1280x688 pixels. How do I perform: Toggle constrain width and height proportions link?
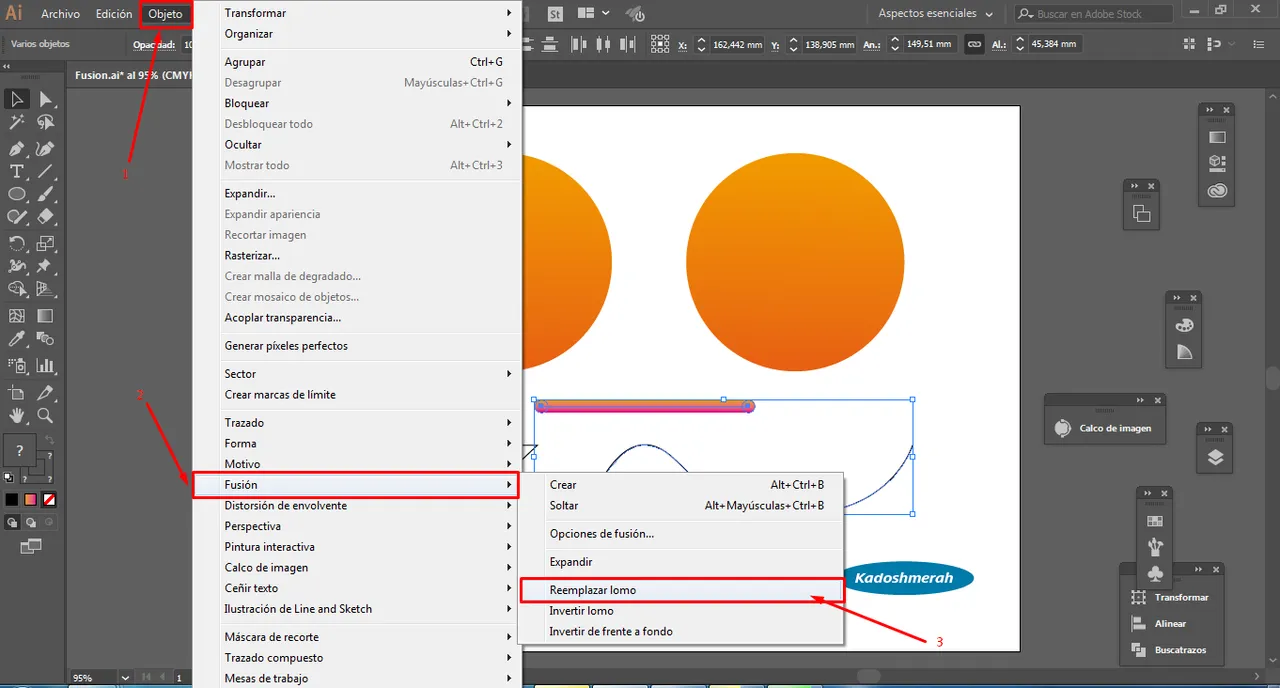point(973,45)
